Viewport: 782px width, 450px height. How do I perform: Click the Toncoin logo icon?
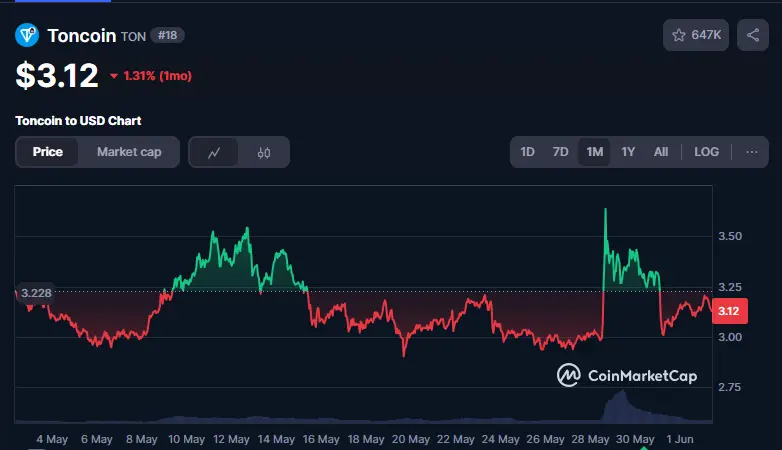click(x=27, y=35)
